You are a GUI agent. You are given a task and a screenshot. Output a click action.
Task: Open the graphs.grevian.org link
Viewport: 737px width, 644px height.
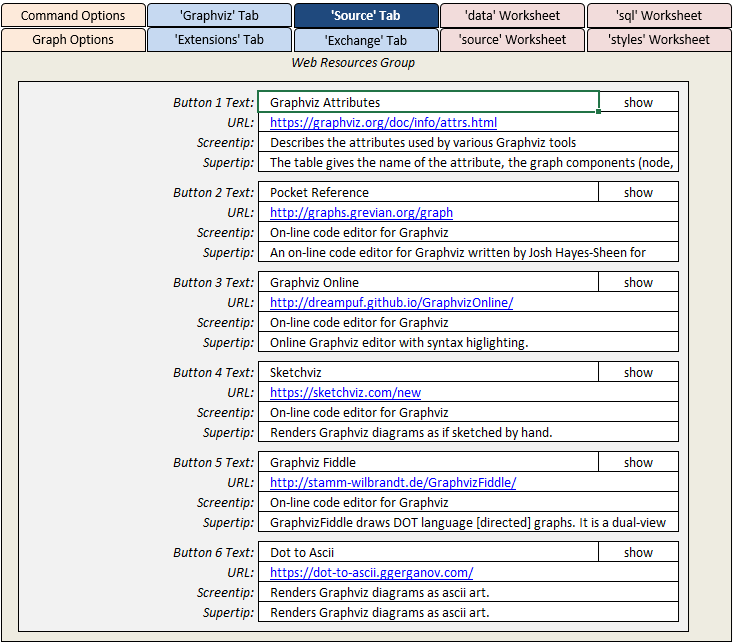(361, 212)
